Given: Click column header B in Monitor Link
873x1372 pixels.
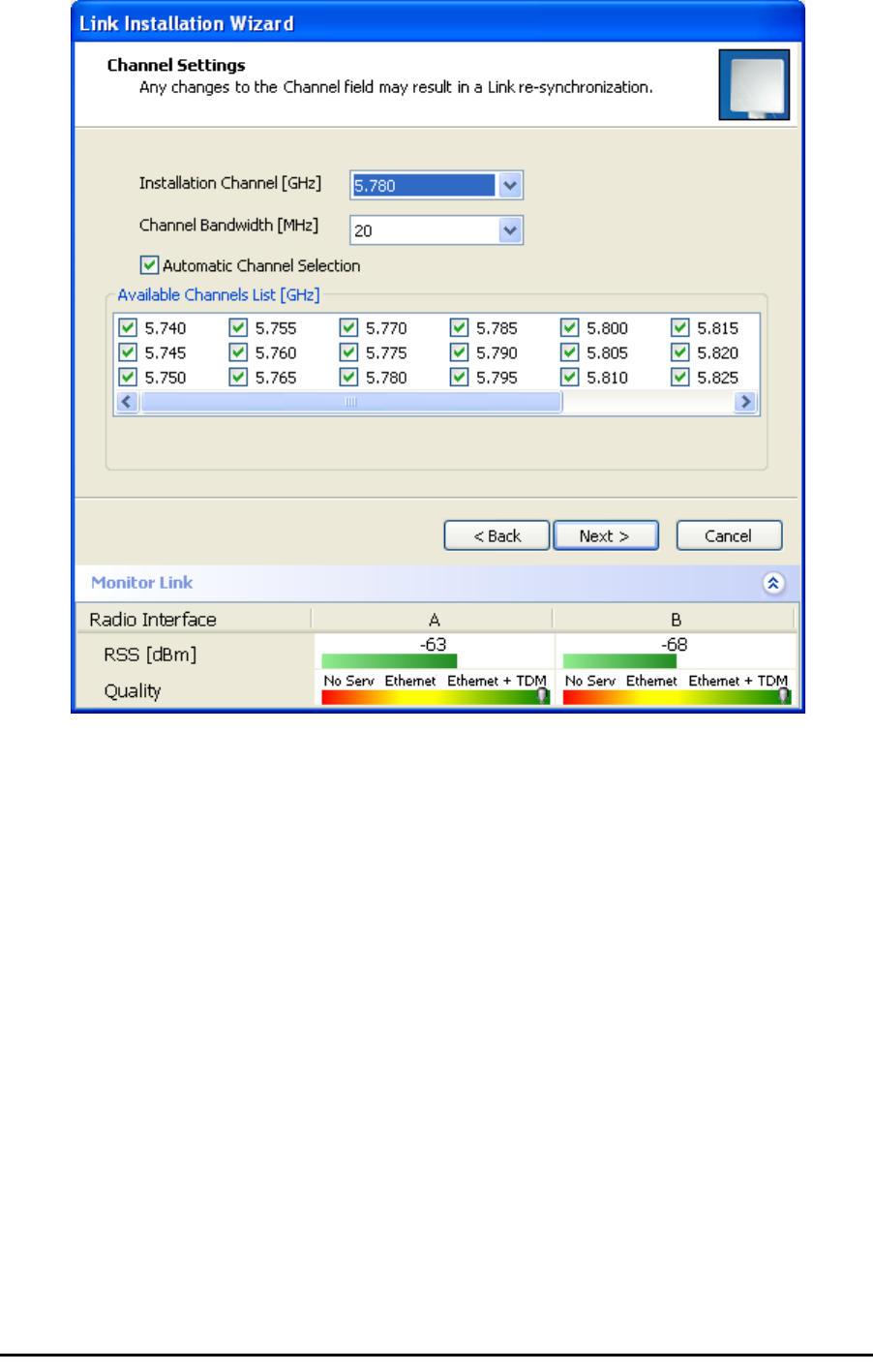Looking at the screenshot, I should point(676,620).
